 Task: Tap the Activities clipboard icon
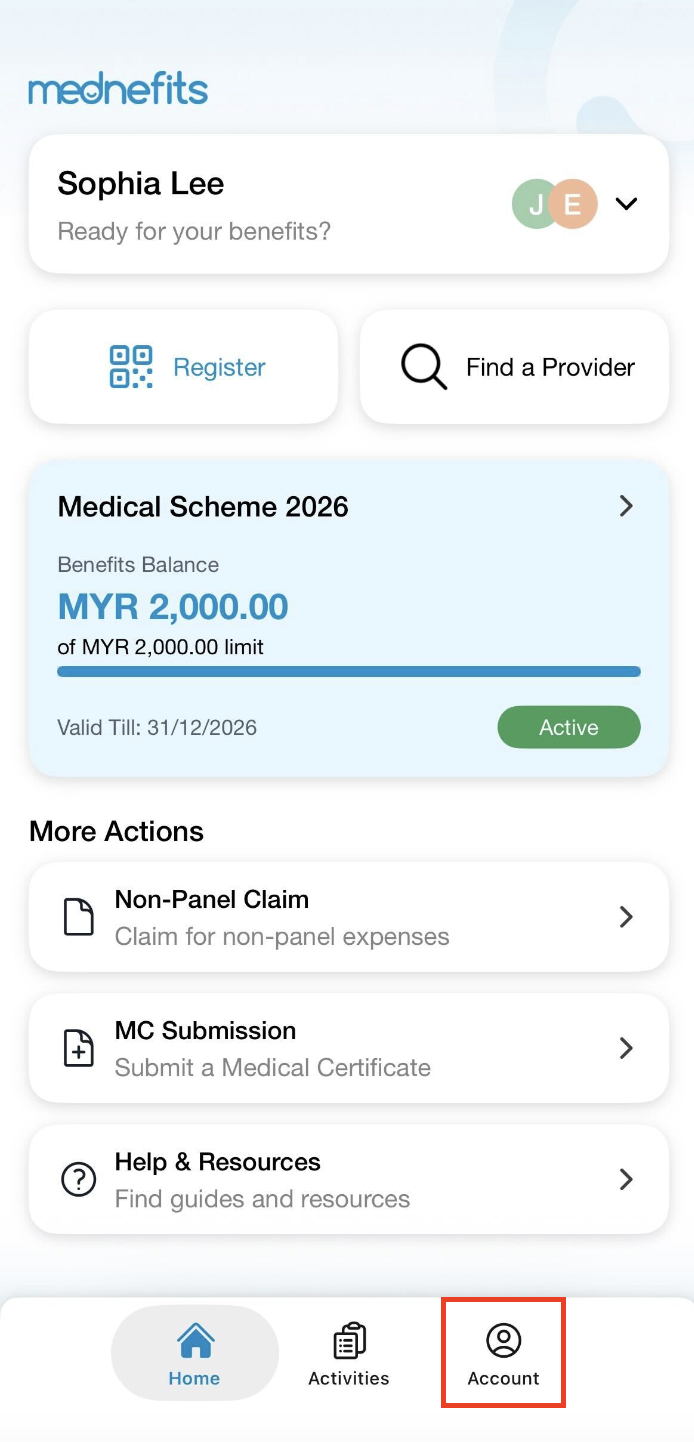349,1340
